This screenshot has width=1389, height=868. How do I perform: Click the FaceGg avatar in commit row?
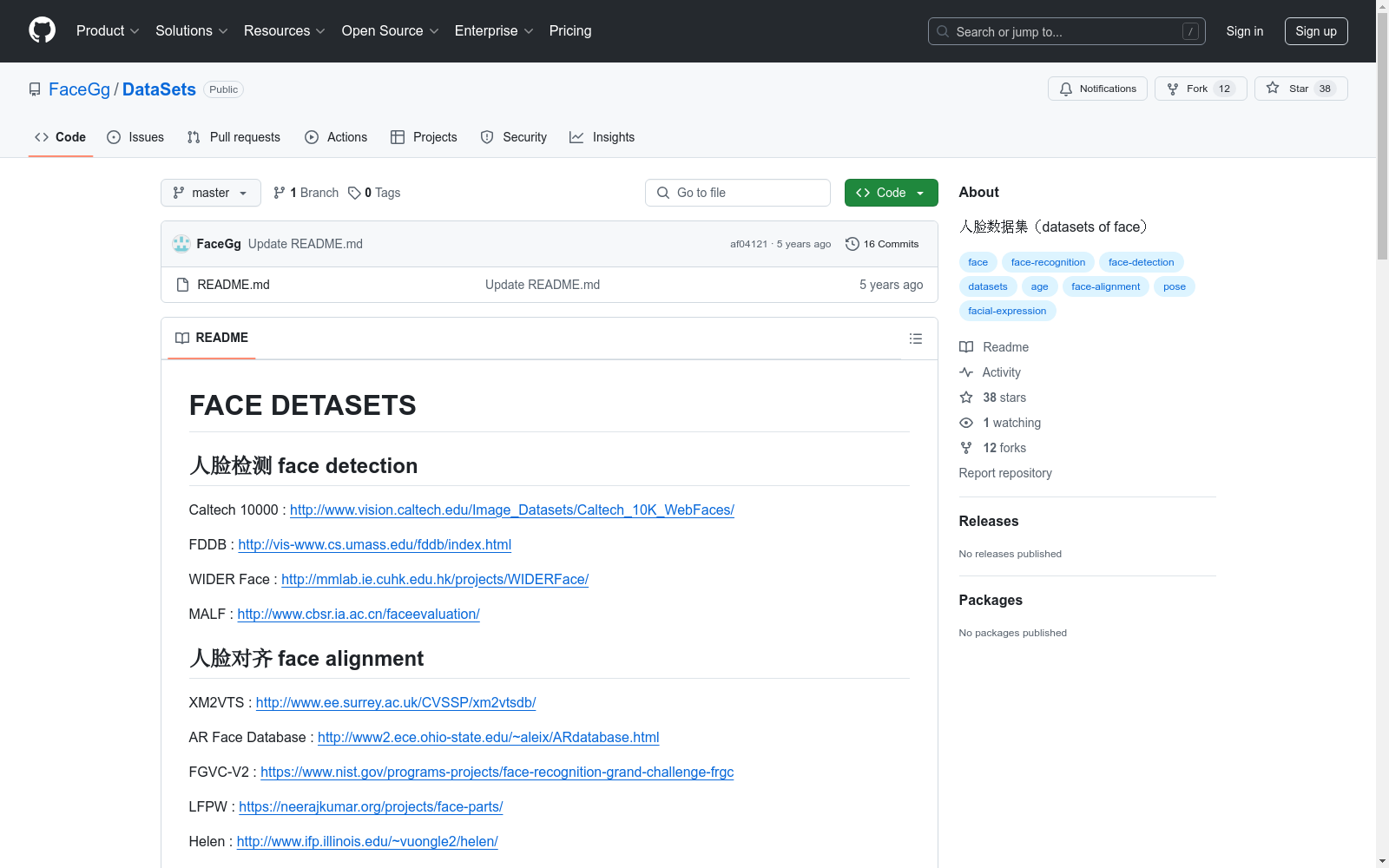(x=181, y=244)
